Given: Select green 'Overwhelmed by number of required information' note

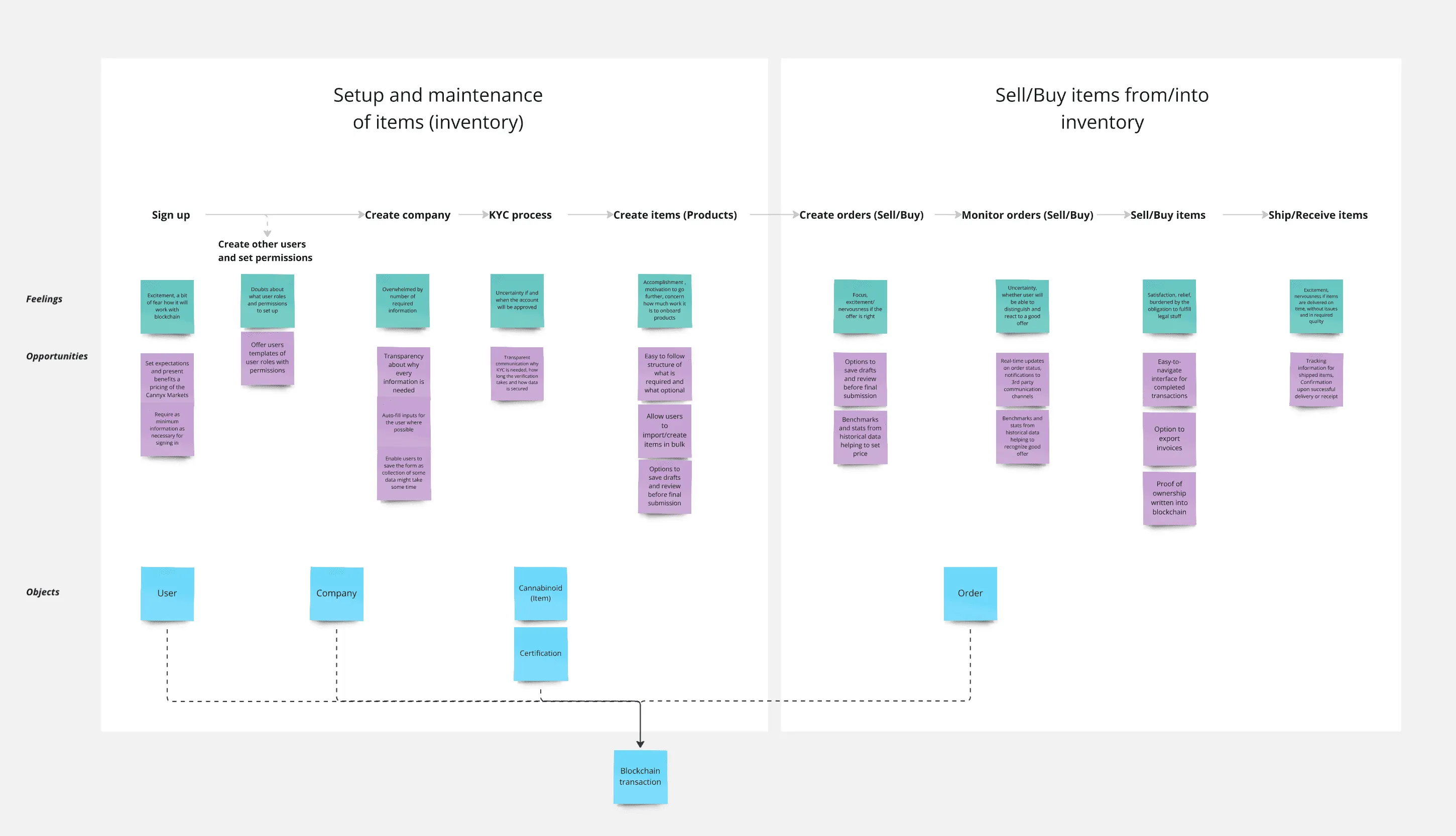Looking at the screenshot, I should click(x=403, y=301).
